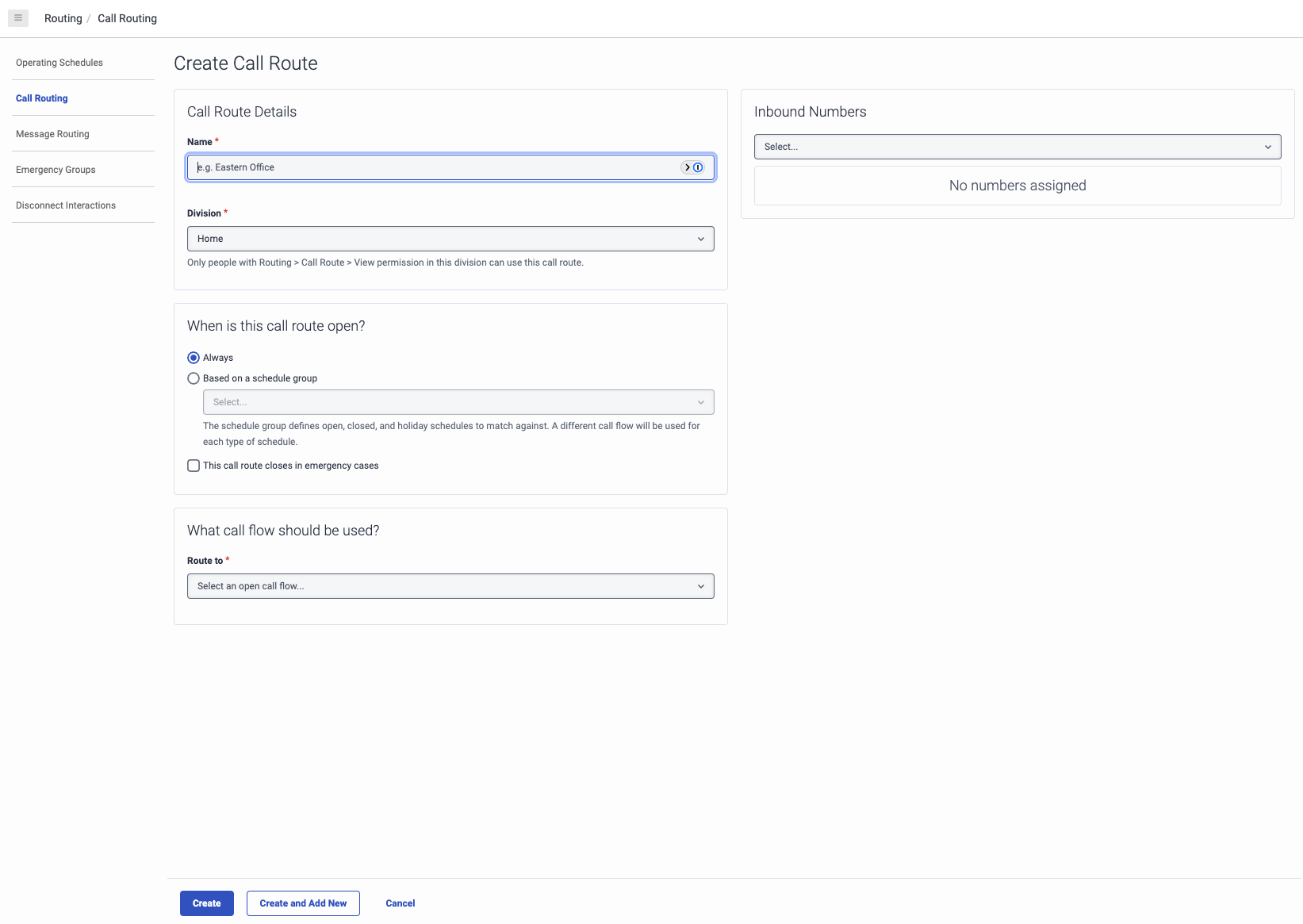
Task: Select Call Routing in the sidebar
Action: [42, 98]
